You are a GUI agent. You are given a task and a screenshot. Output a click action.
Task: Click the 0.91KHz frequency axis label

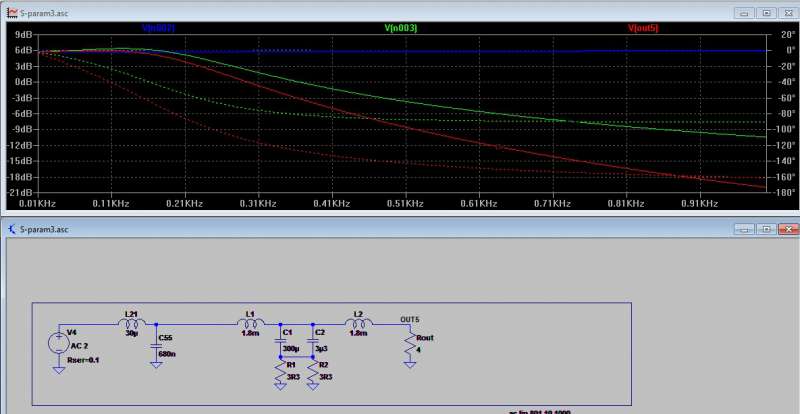click(x=699, y=203)
